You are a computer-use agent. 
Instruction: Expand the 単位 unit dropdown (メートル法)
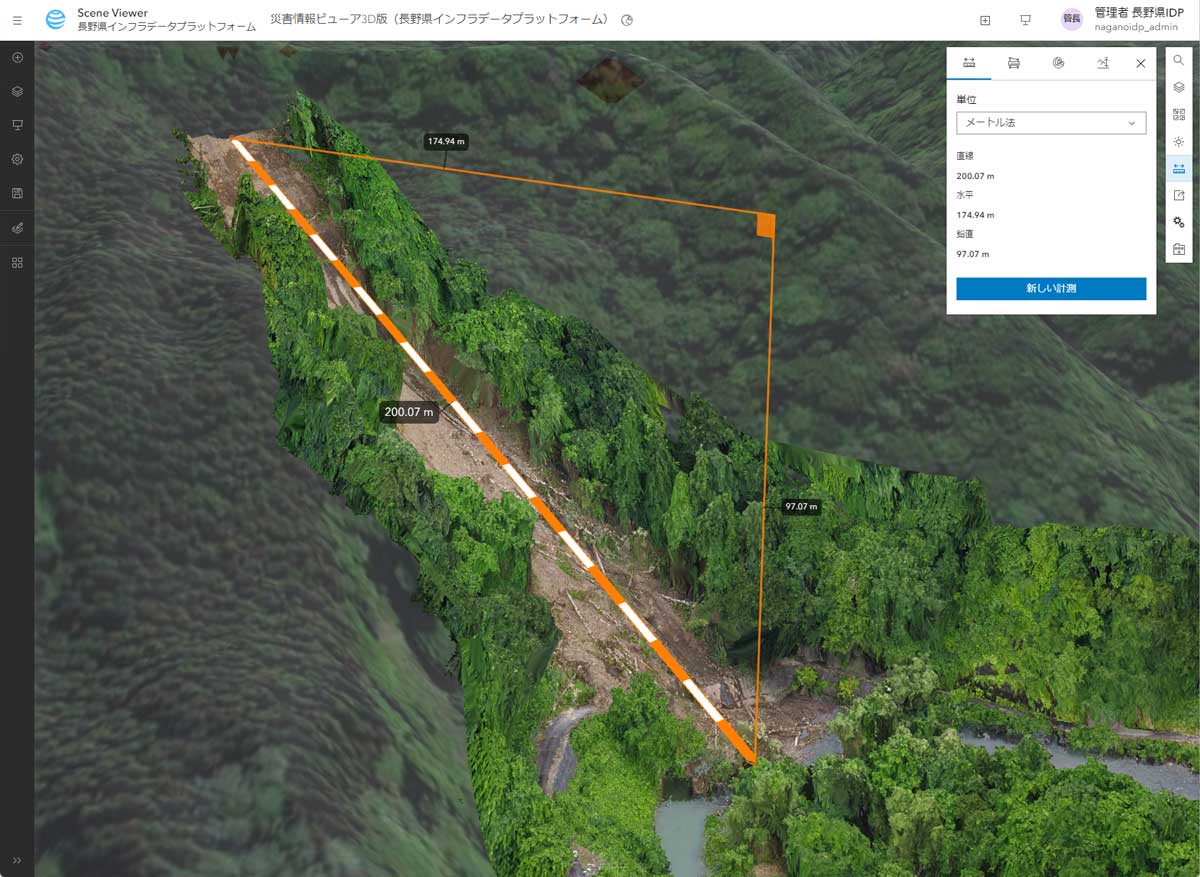point(1050,123)
